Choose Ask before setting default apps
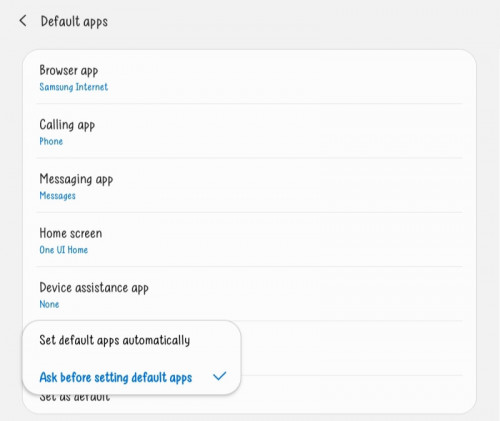The height and width of the screenshot is (421, 500). click(131, 377)
